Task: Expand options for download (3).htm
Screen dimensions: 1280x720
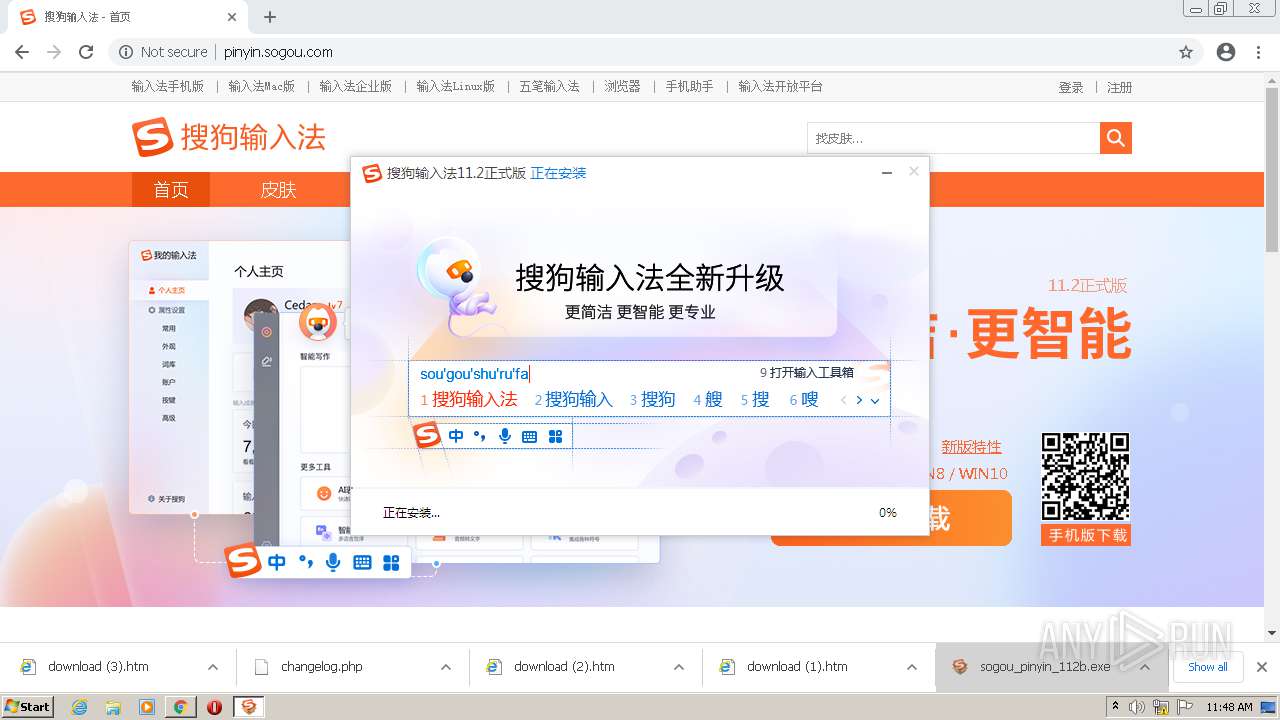Action: click(213, 667)
